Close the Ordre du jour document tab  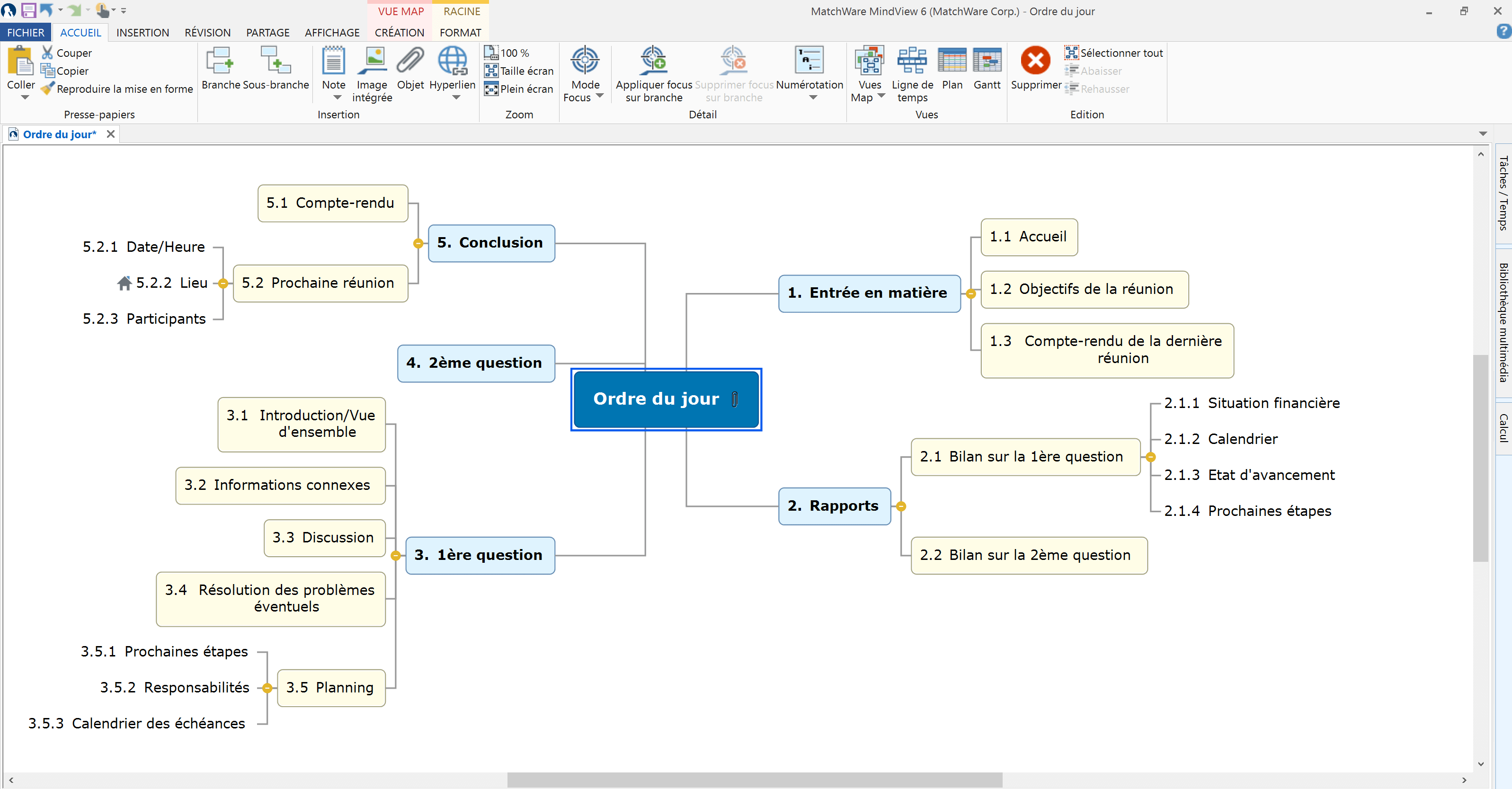110,134
